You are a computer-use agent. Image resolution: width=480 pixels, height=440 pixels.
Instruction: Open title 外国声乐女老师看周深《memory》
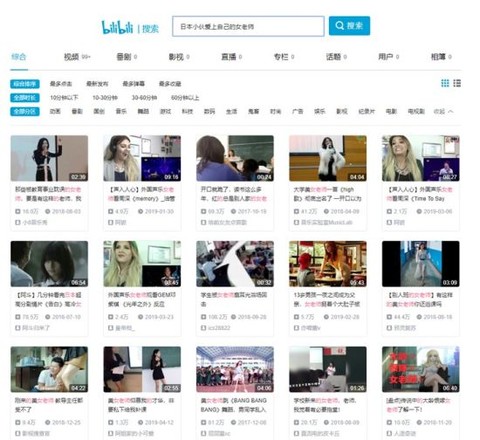(x=142, y=194)
